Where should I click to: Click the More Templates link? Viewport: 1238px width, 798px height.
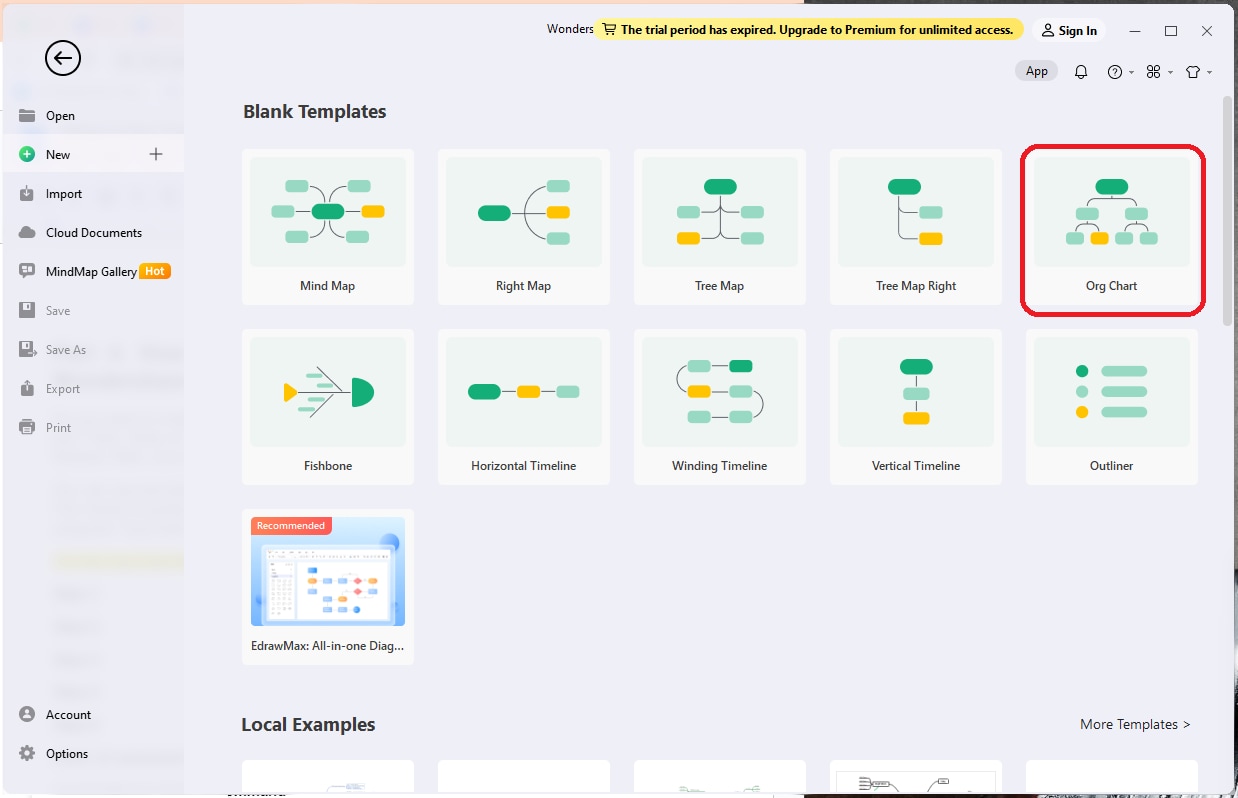pos(1135,724)
